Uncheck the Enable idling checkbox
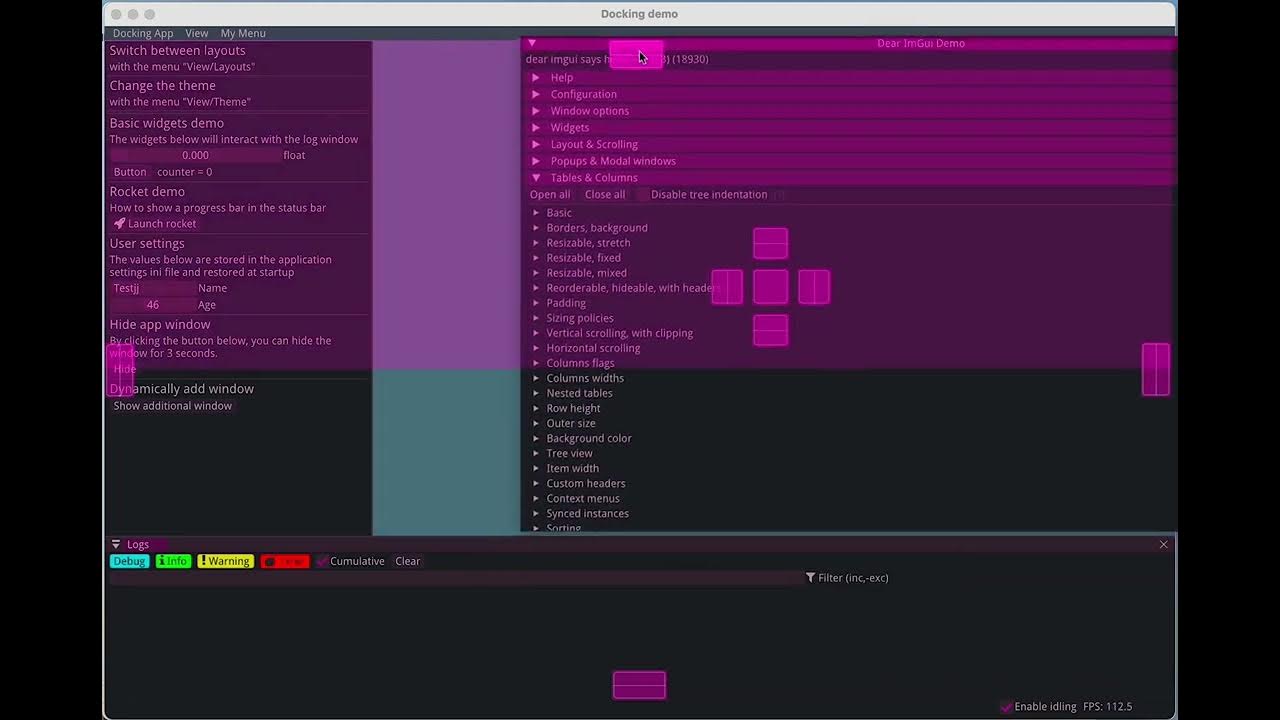 point(1006,706)
